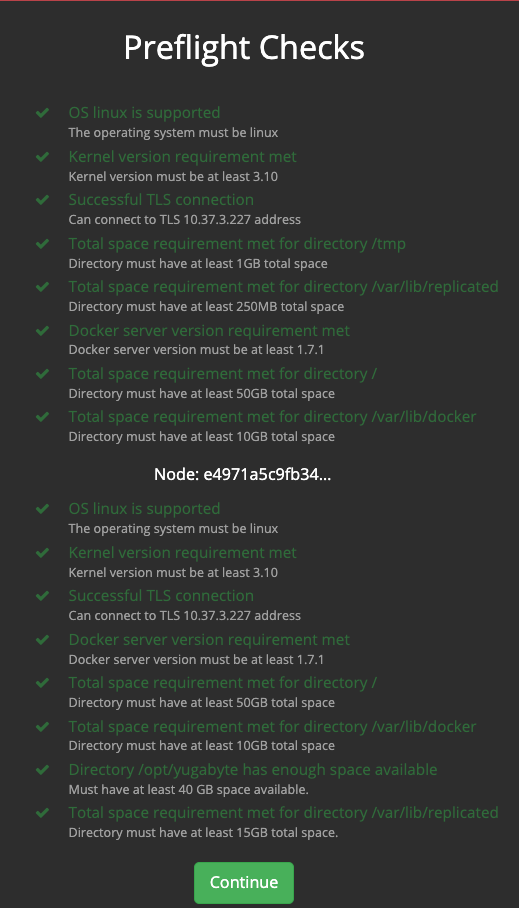The width and height of the screenshot is (519, 908).
Task: Click checkmark next to /tmp directory space check
Action: click(42, 244)
